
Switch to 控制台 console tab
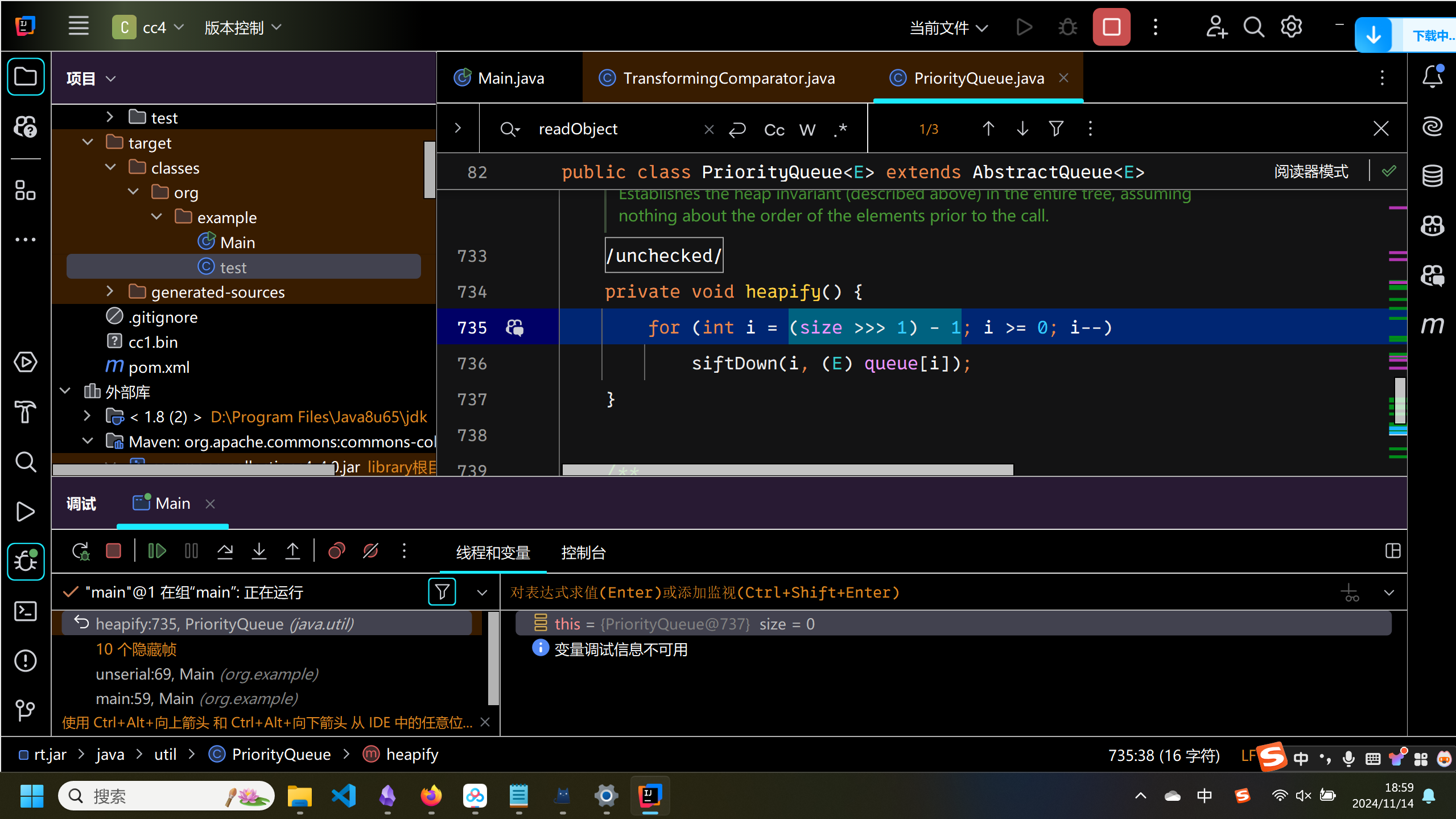click(583, 552)
